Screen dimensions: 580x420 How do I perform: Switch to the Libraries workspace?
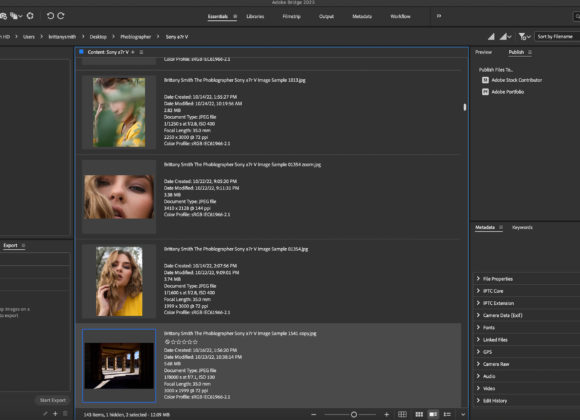click(255, 16)
